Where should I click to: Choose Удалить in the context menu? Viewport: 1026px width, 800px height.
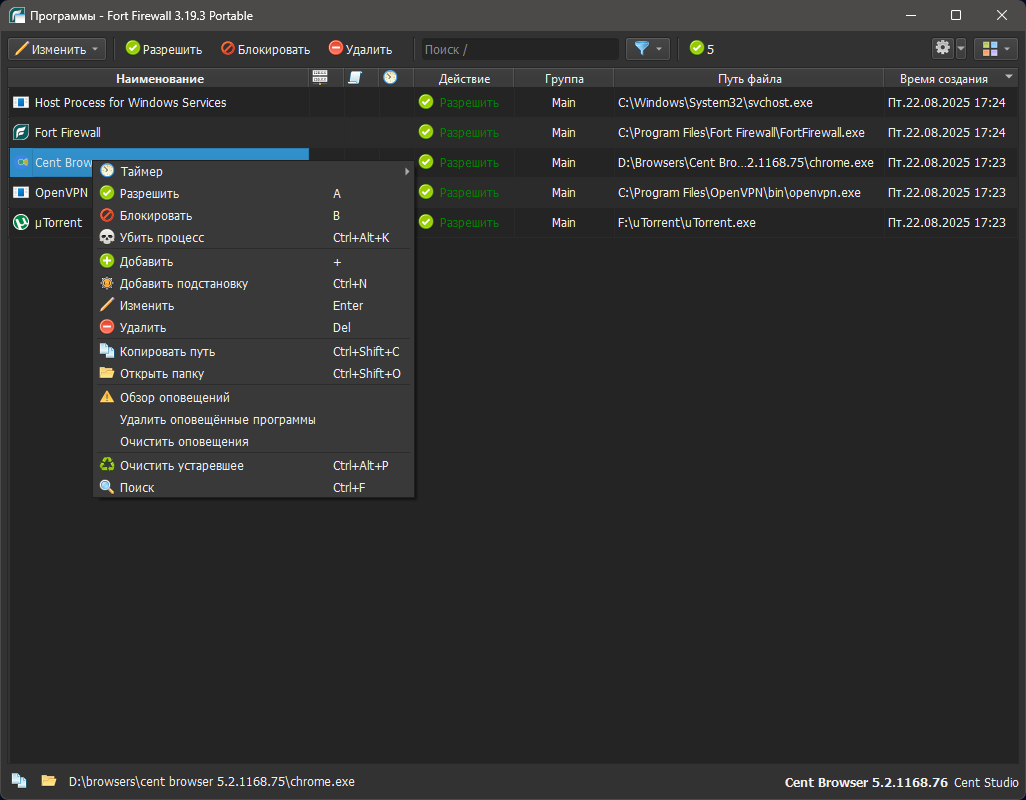click(x=254, y=328)
